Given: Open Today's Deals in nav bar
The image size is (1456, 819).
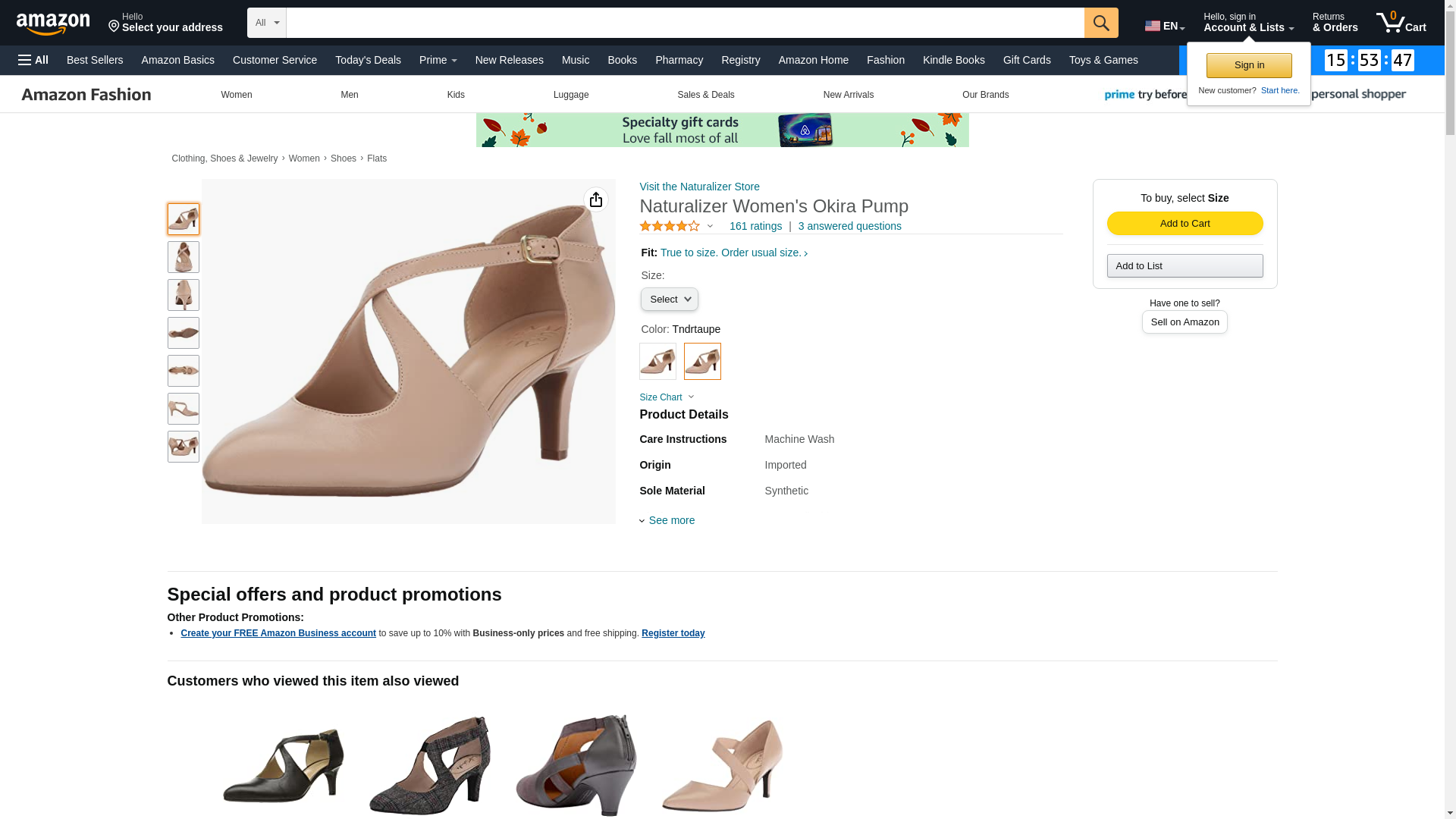Looking at the screenshot, I should point(368,60).
